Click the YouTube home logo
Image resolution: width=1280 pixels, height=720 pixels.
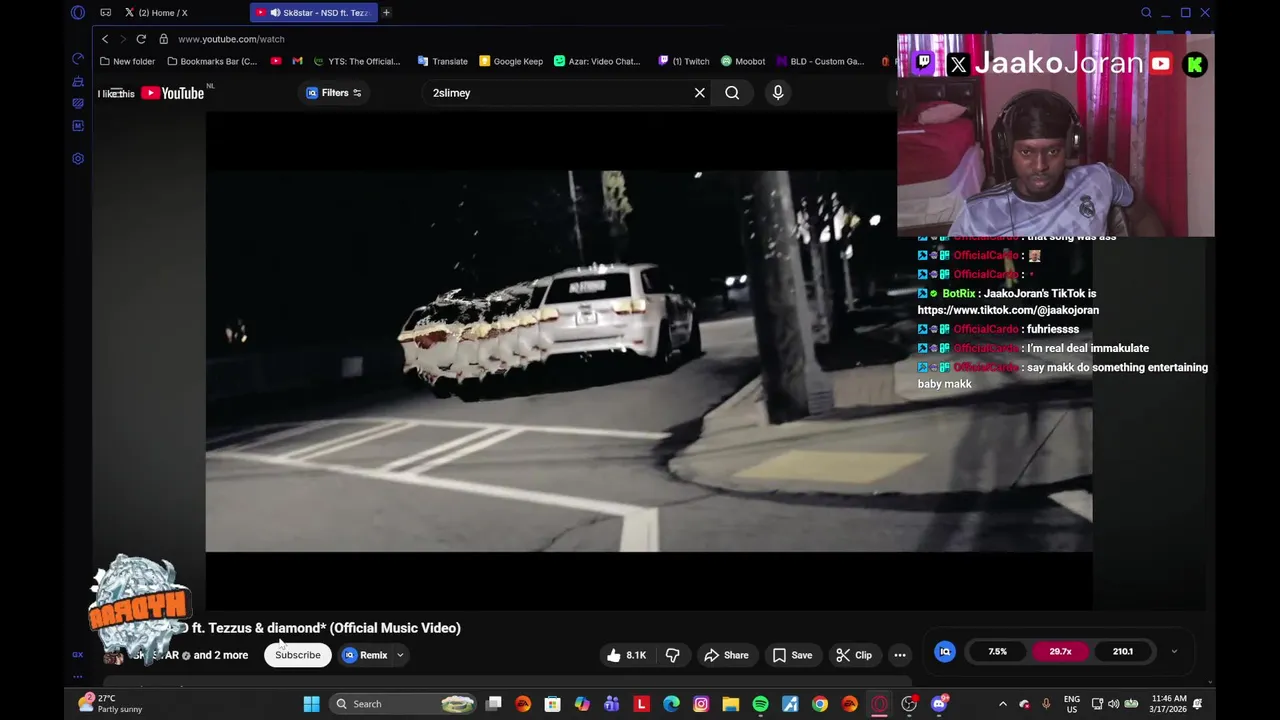point(172,93)
